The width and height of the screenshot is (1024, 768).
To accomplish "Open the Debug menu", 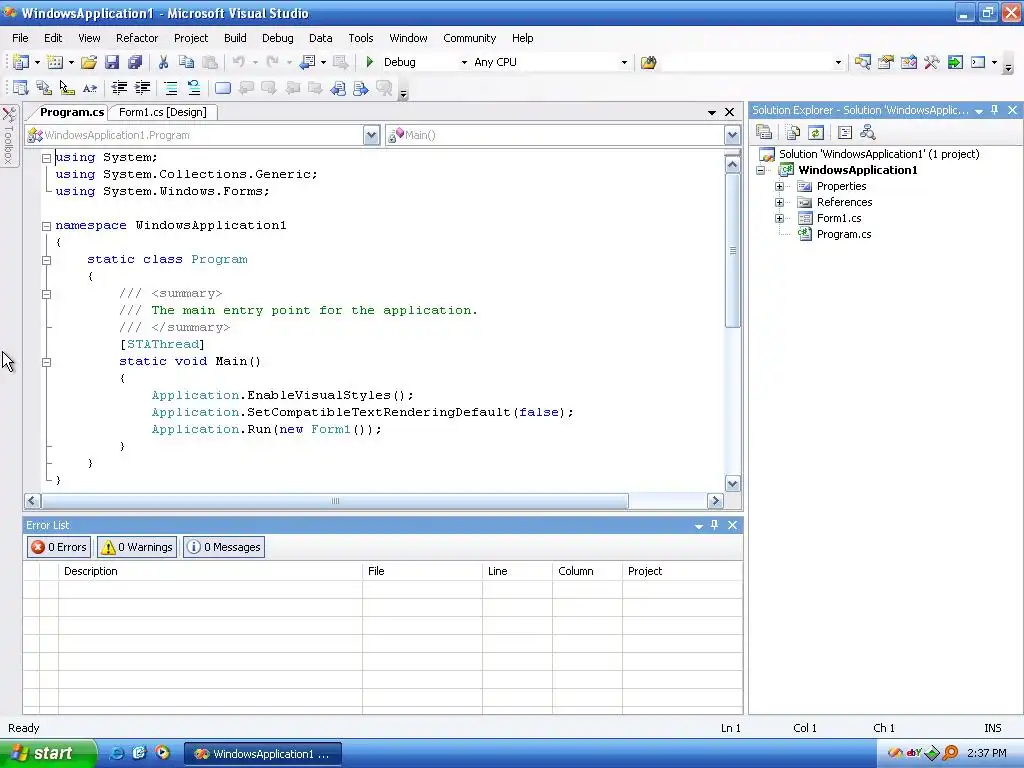I will tap(278, 38).
